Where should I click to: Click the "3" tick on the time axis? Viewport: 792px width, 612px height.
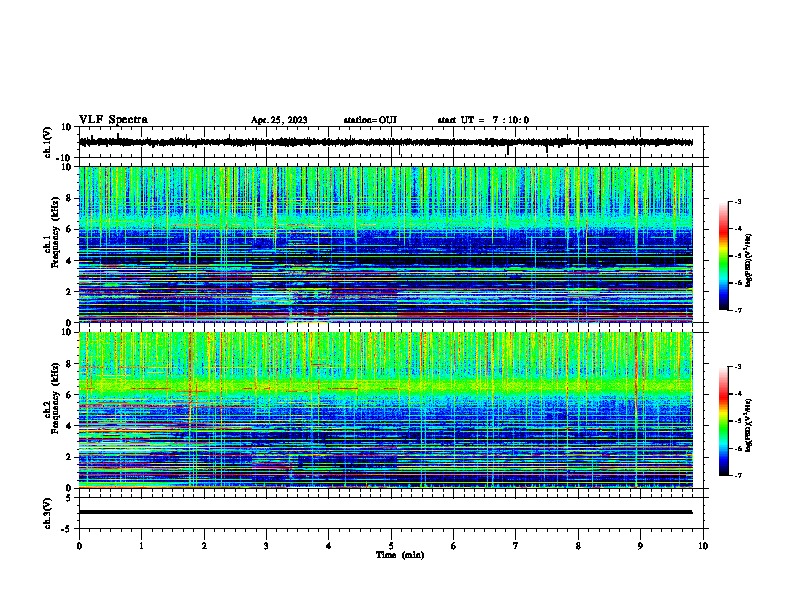(x=266, y=546)
